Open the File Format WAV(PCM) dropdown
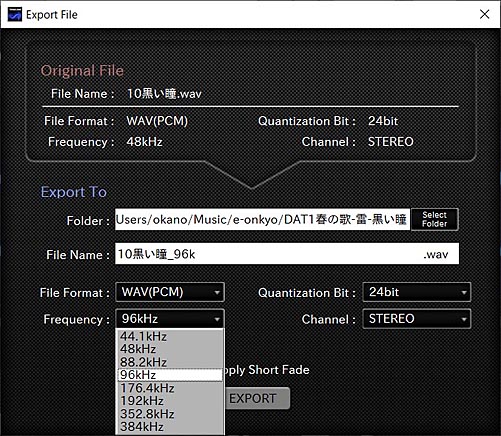Viewport: 501px width, 436px height. pyautogui.click(x=170, y=292)
